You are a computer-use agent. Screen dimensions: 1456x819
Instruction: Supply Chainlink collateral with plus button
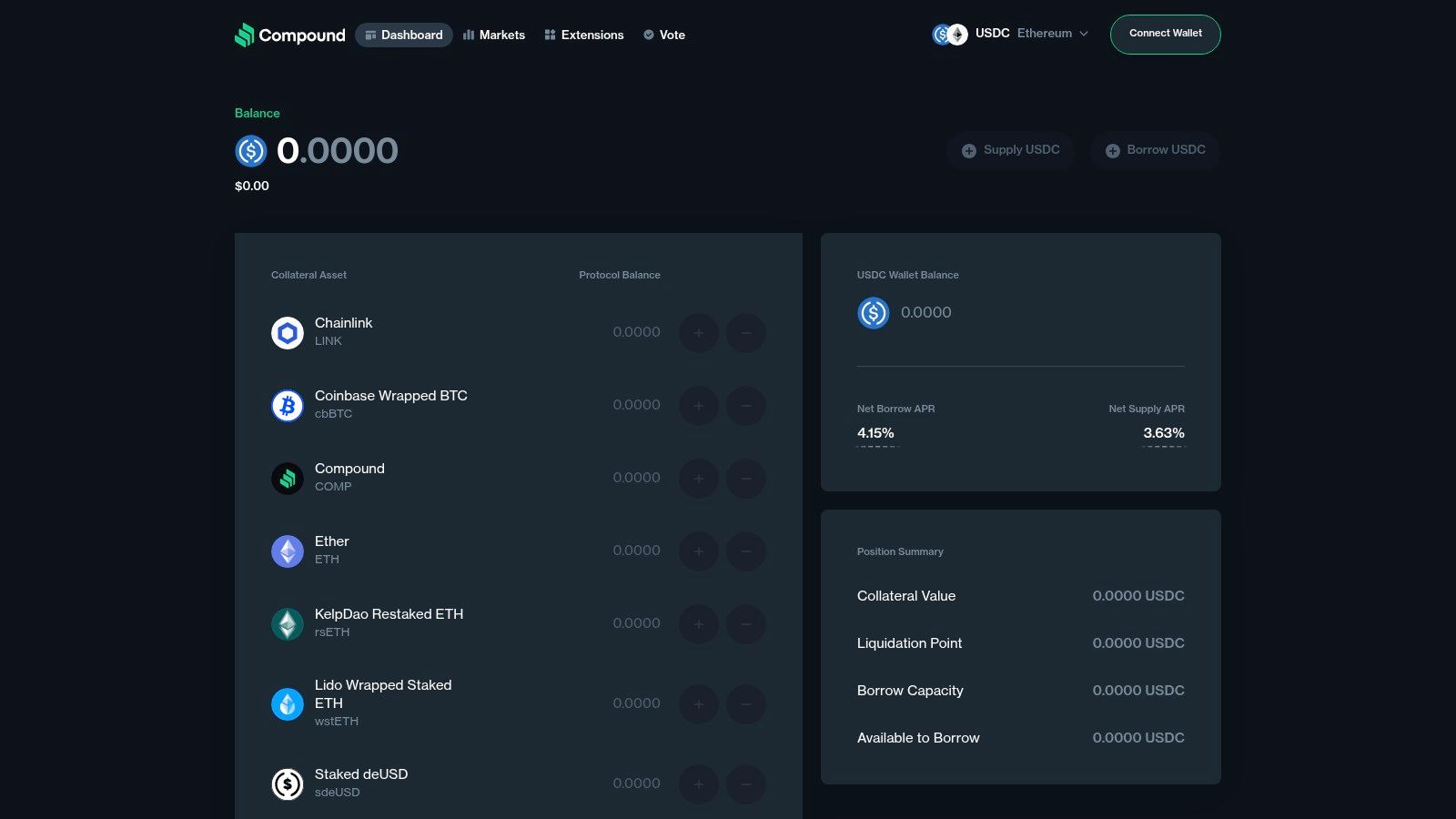pyautogui.click(x=699, y=333)
